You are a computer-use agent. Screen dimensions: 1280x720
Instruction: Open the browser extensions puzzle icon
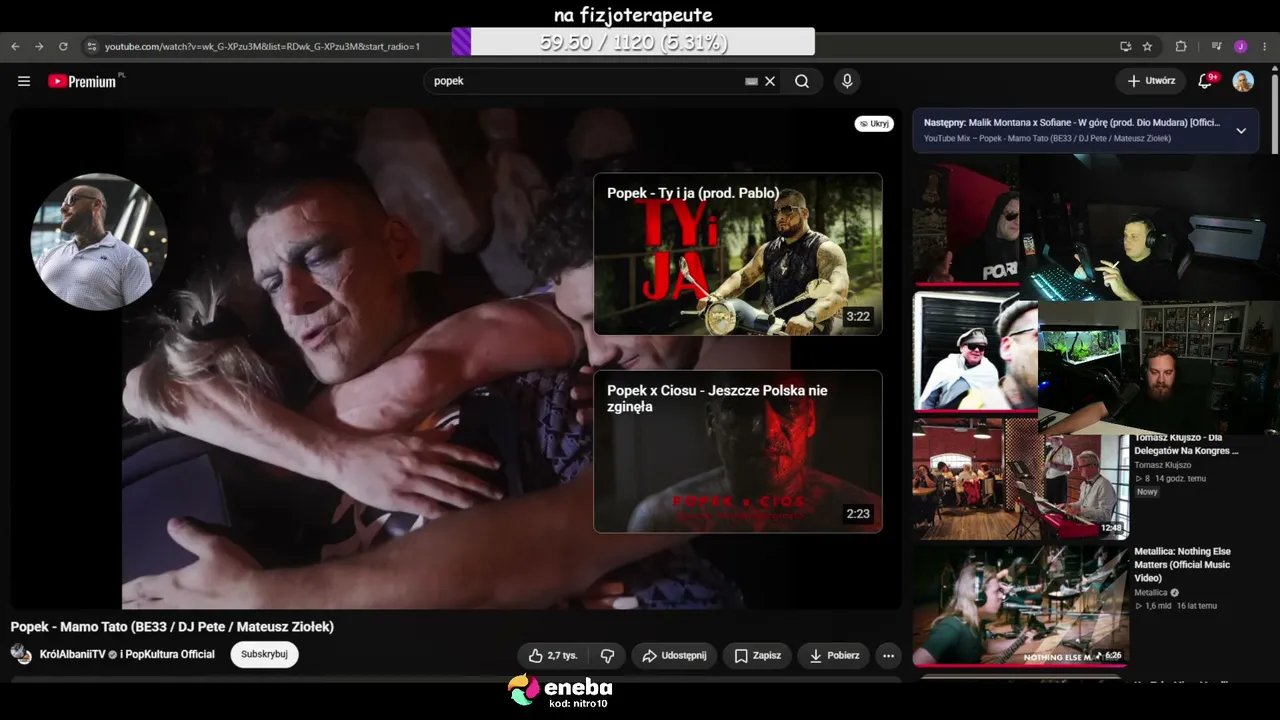click(1181, 46)
